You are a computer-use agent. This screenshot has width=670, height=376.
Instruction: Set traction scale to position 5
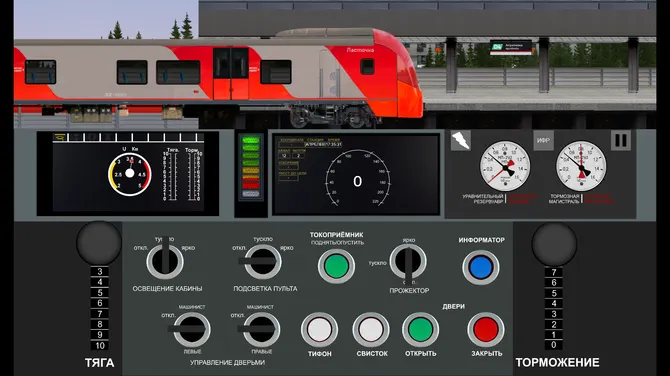pos(100,293)
